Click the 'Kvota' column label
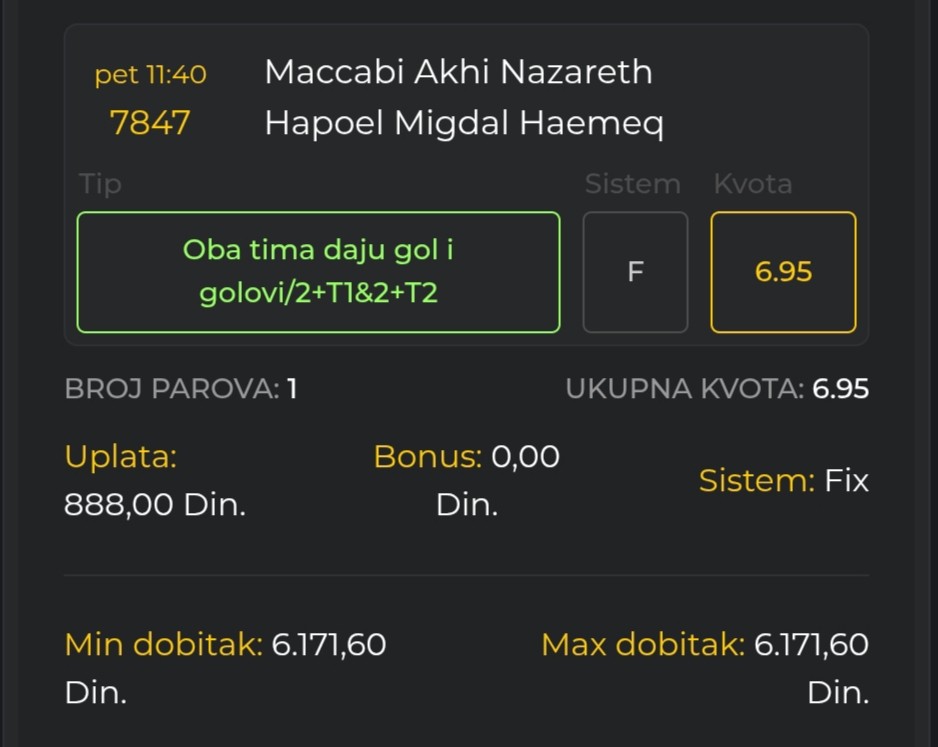 tap(752, 184)
